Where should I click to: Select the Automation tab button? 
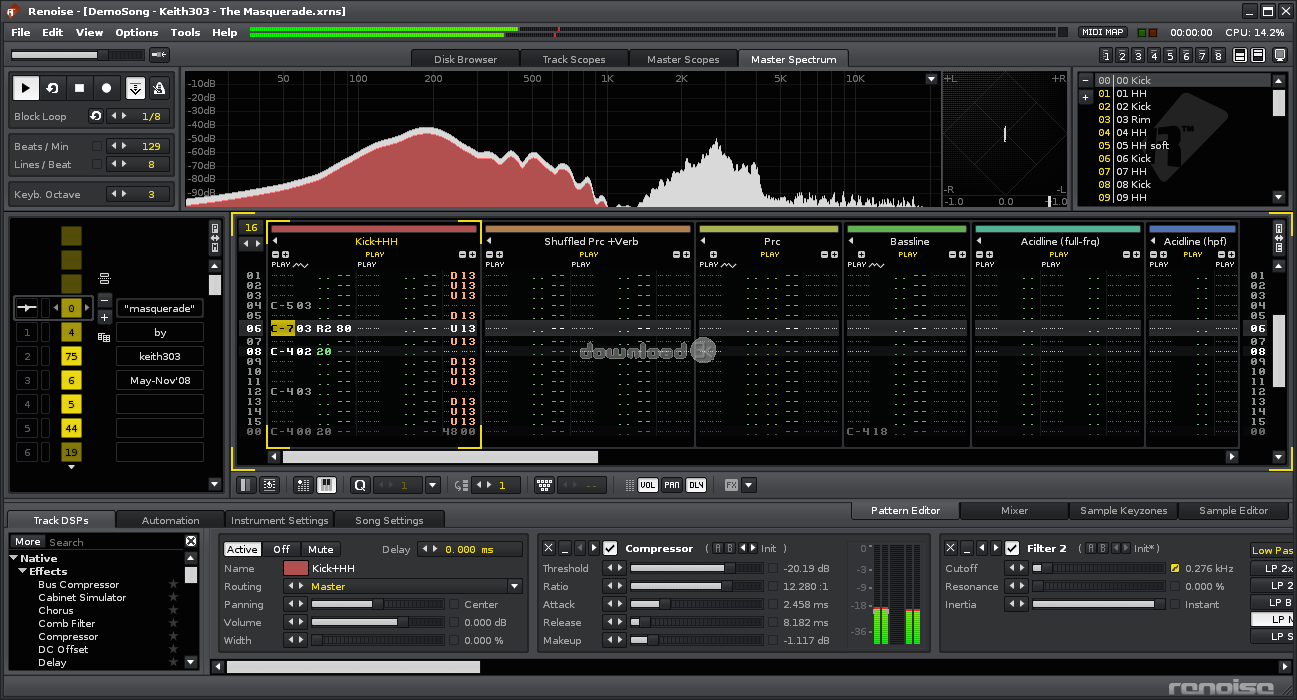point(171,520)
